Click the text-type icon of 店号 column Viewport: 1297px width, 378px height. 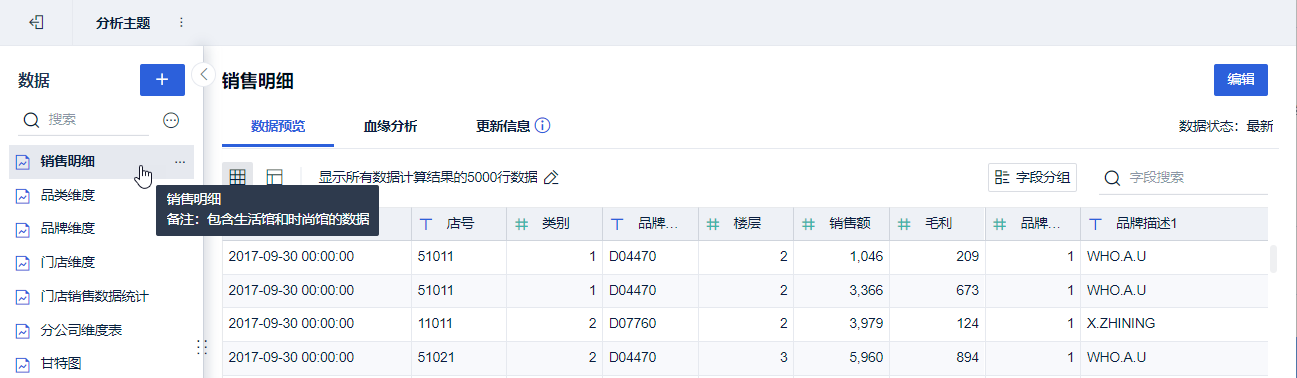426,224
